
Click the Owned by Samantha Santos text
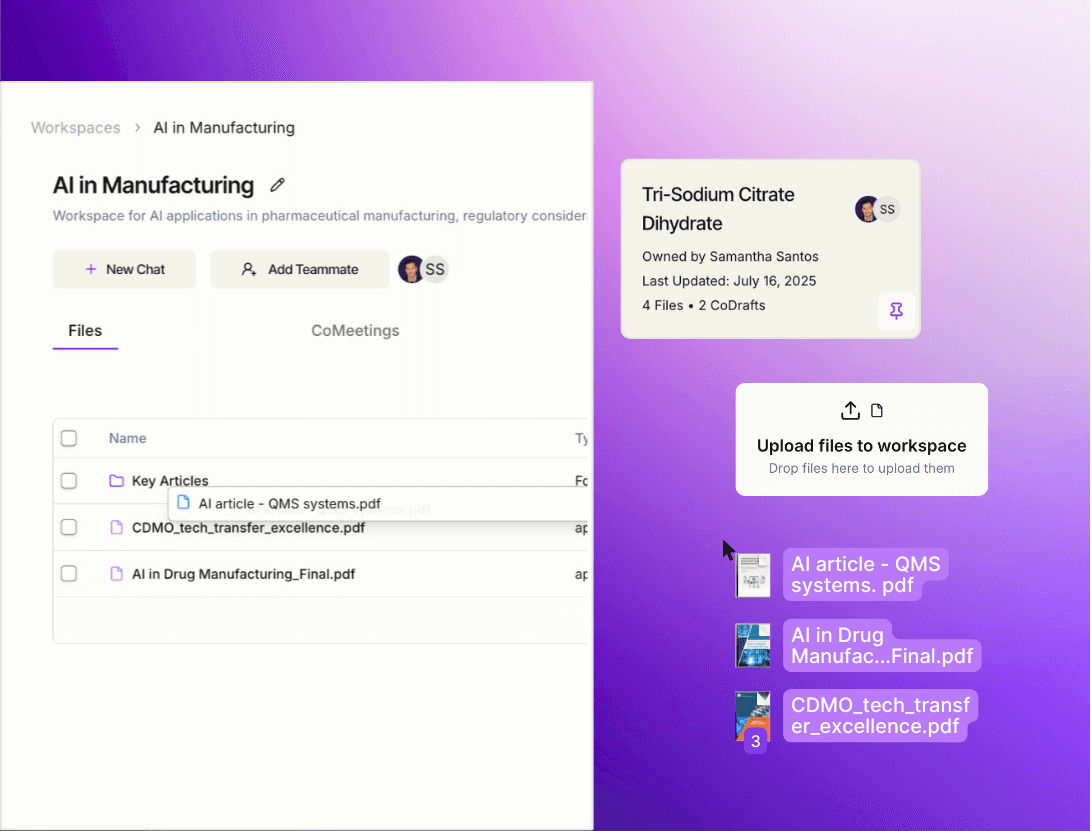coord(730,257)
